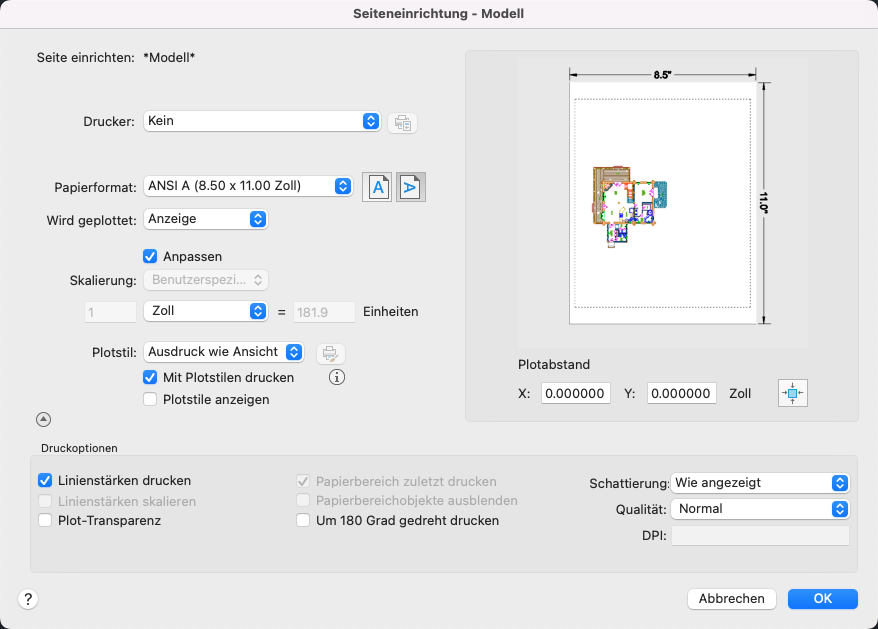The height and width of the screenshot is (629, 878).
Task: Disable Mit Plotstilen drucken
Action: point(151,378)
